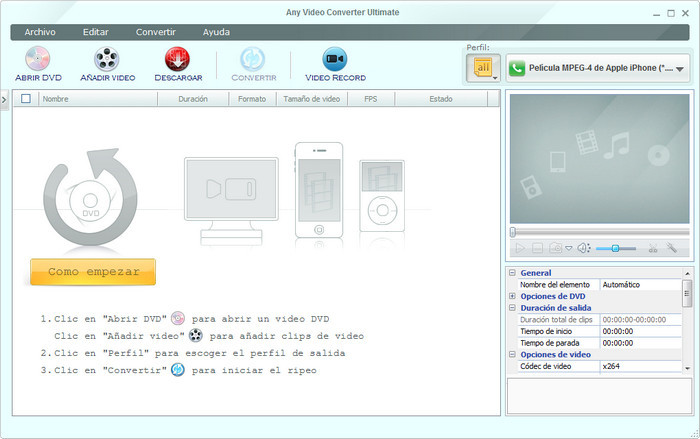
Task: Click the Añadir Video film reel icon
Action: pos(107,59)
